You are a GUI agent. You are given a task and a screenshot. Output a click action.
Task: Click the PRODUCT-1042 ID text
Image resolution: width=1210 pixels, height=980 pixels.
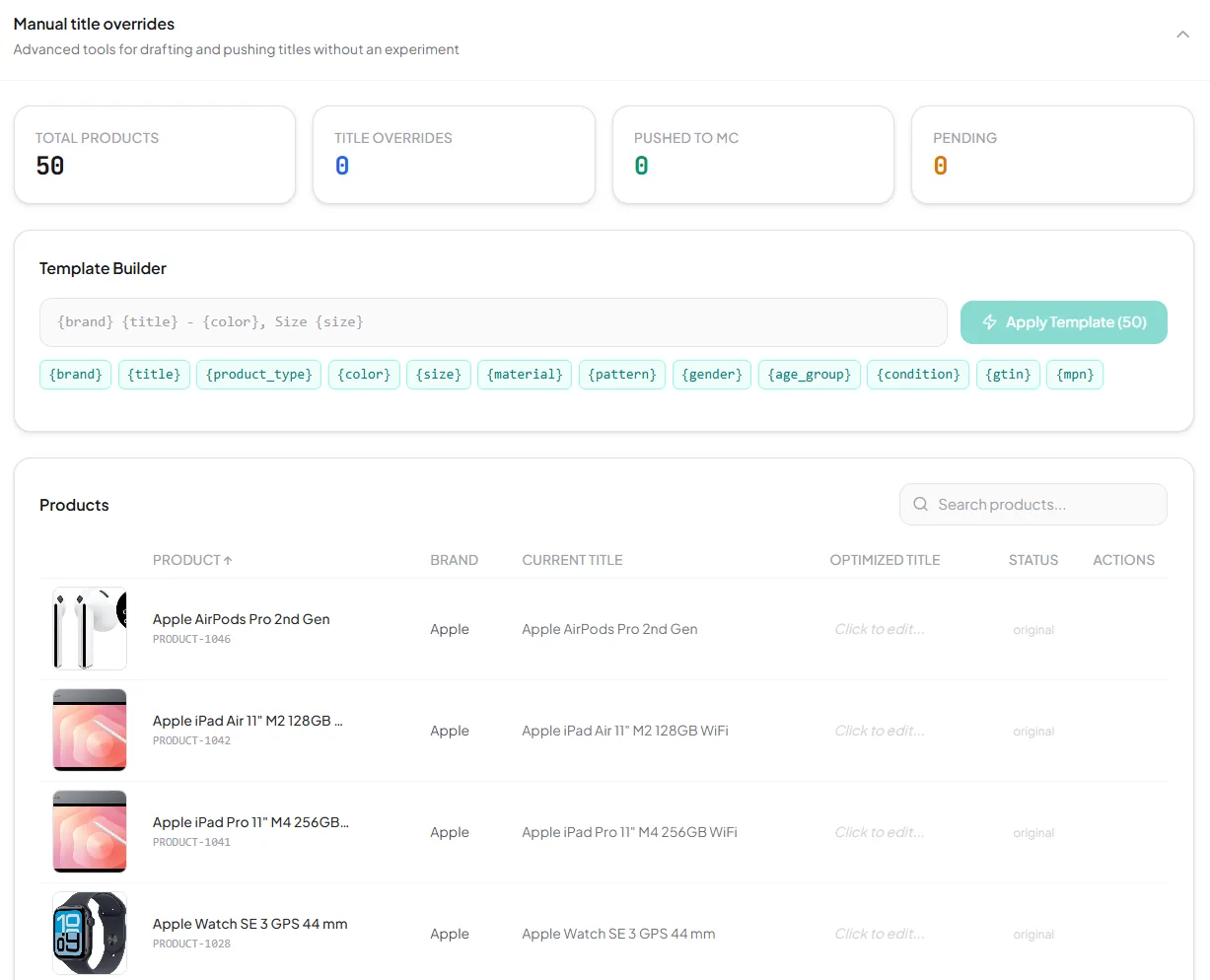(x=191, y=740)
